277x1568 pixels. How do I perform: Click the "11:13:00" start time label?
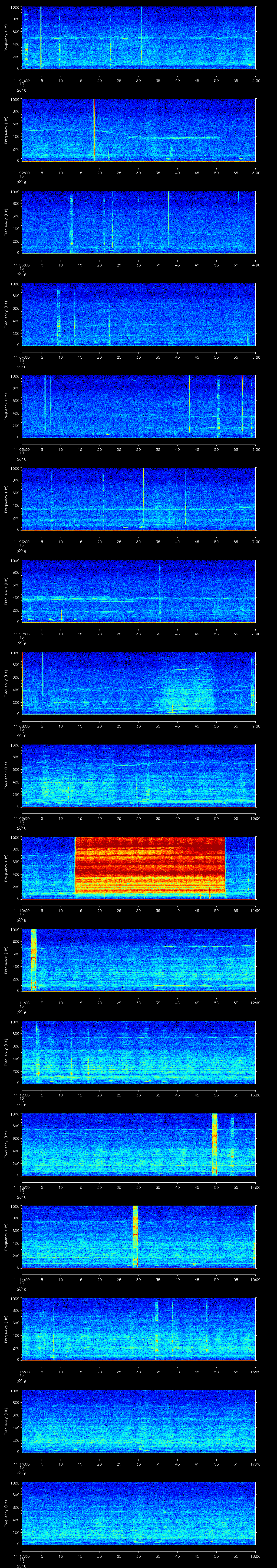22,1187
